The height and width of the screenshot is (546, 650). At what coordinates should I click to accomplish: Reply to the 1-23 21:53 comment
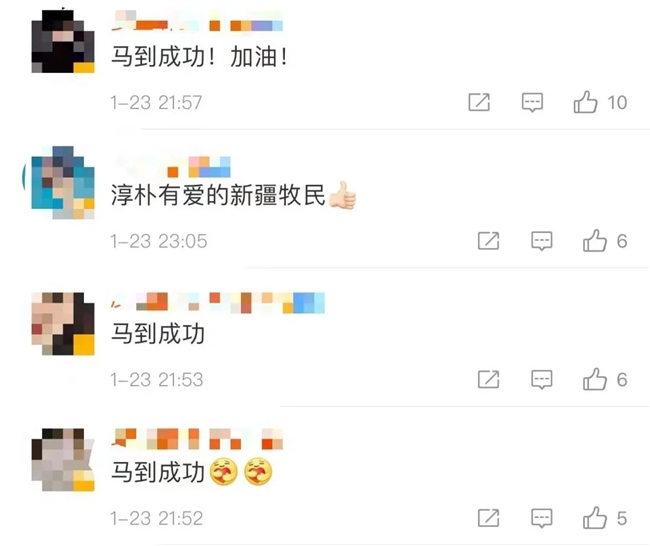tap(542, 379)
